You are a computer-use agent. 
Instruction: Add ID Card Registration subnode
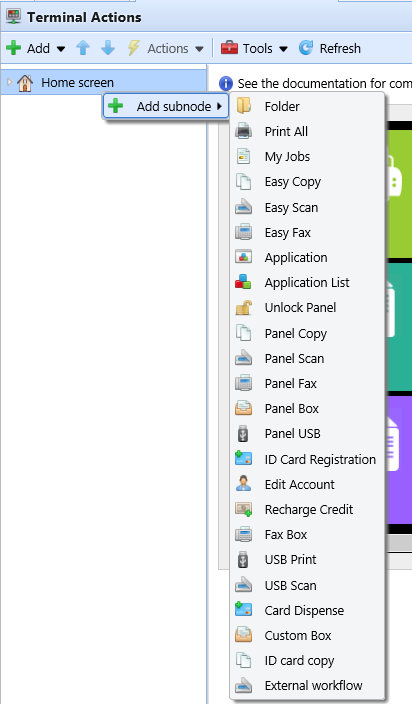pyautogui.click(x=307, y=459)
